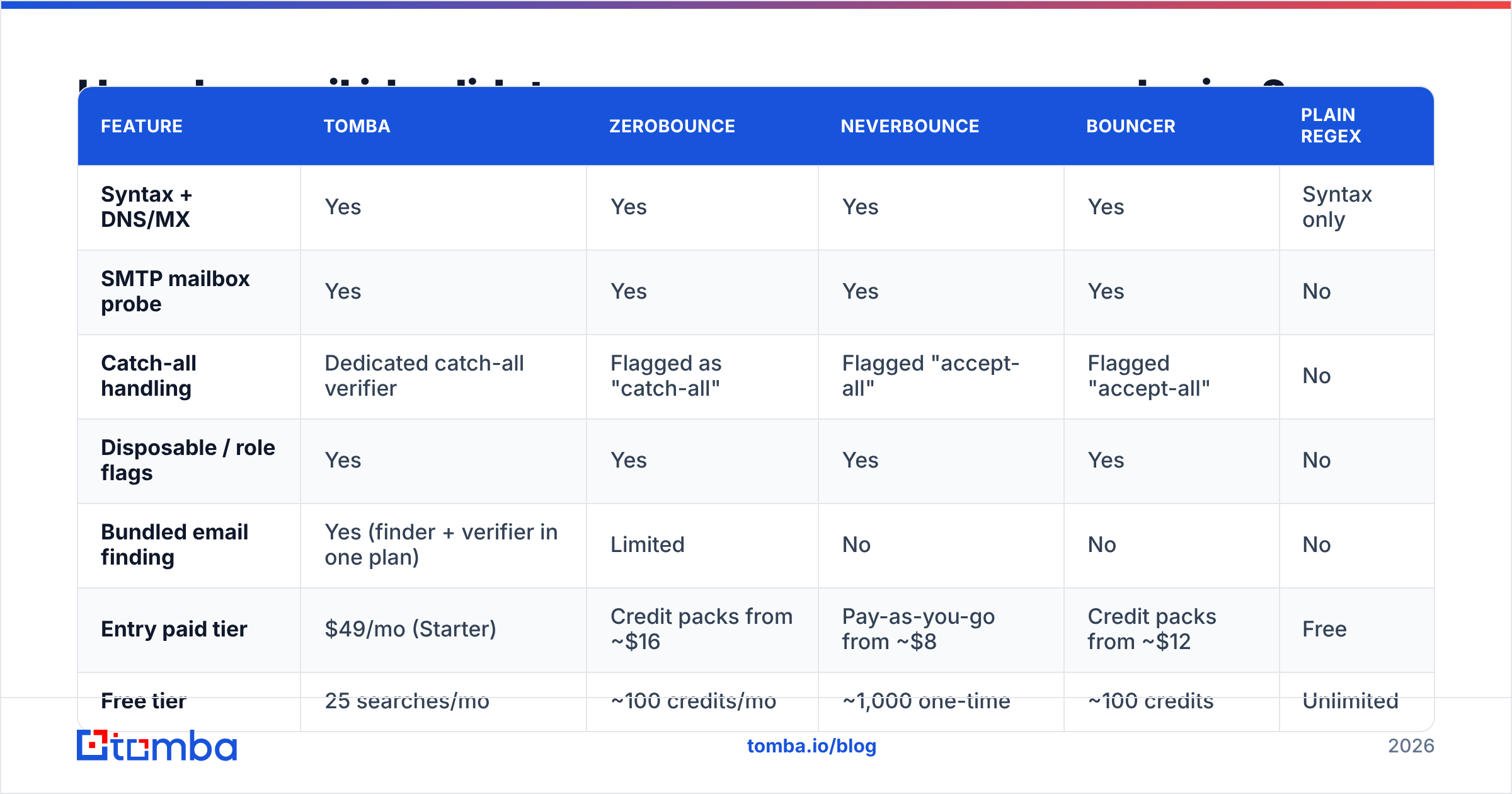
Task: Select the 'SMTP mailbox probe' row label
Action: point(175,291)
